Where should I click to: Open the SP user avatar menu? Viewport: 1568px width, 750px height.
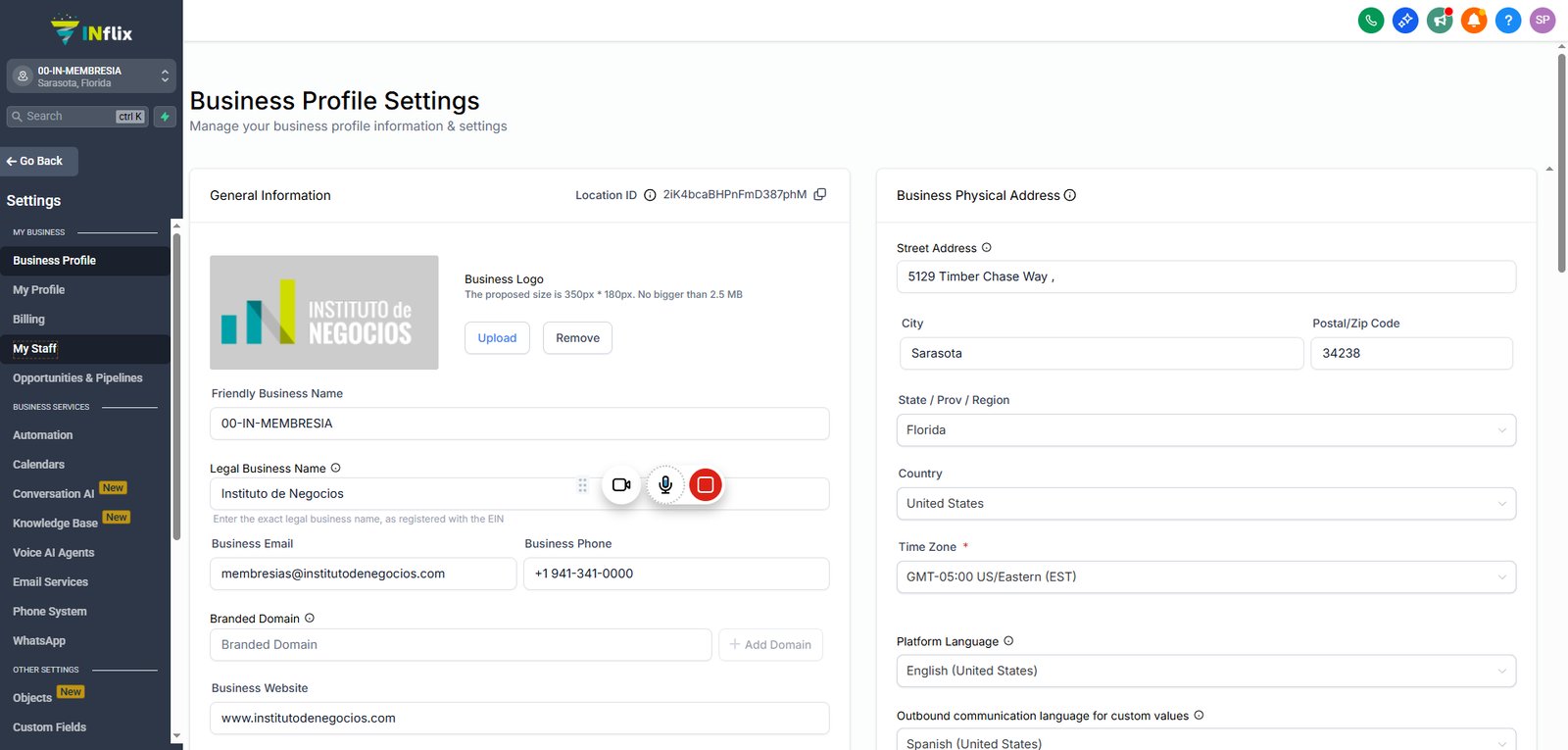pyautogui.click(x=1543, y=20)
